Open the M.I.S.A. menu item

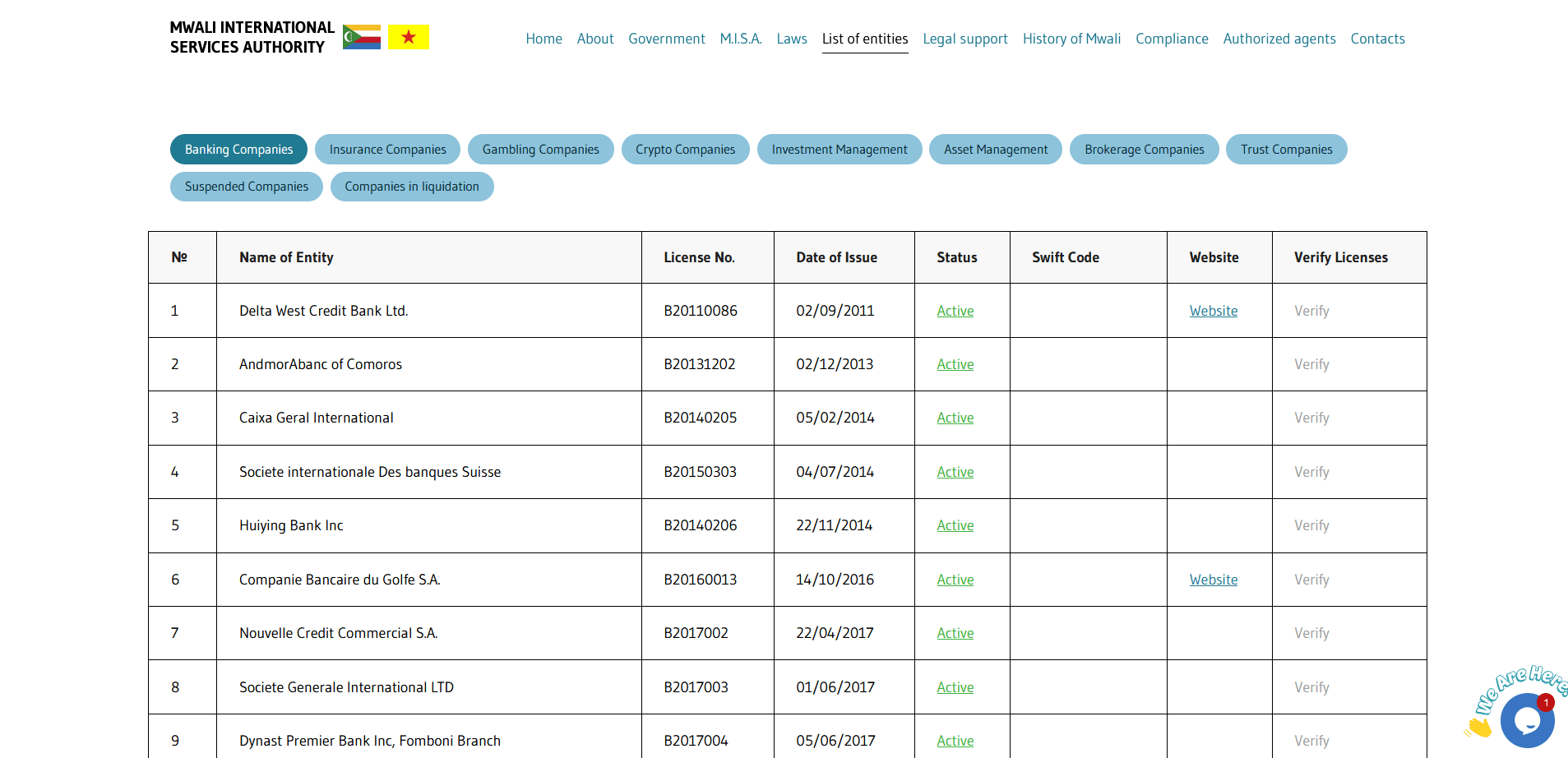[741, 39]
